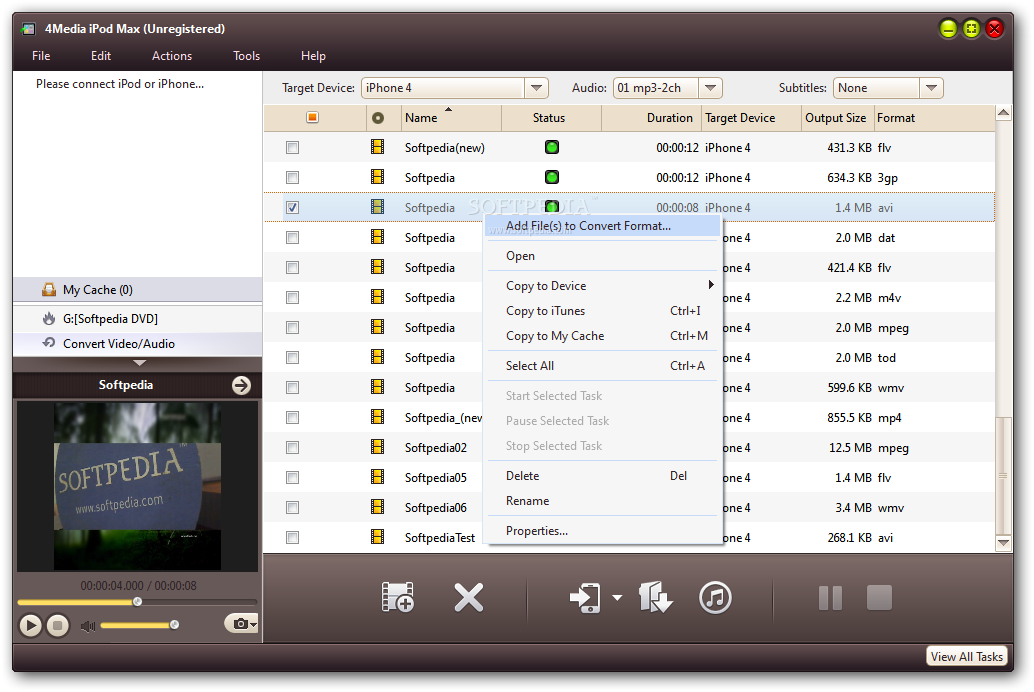Take a snapshot with the camera button
This screenshot has width=1034, height=692.
(241, 623)
